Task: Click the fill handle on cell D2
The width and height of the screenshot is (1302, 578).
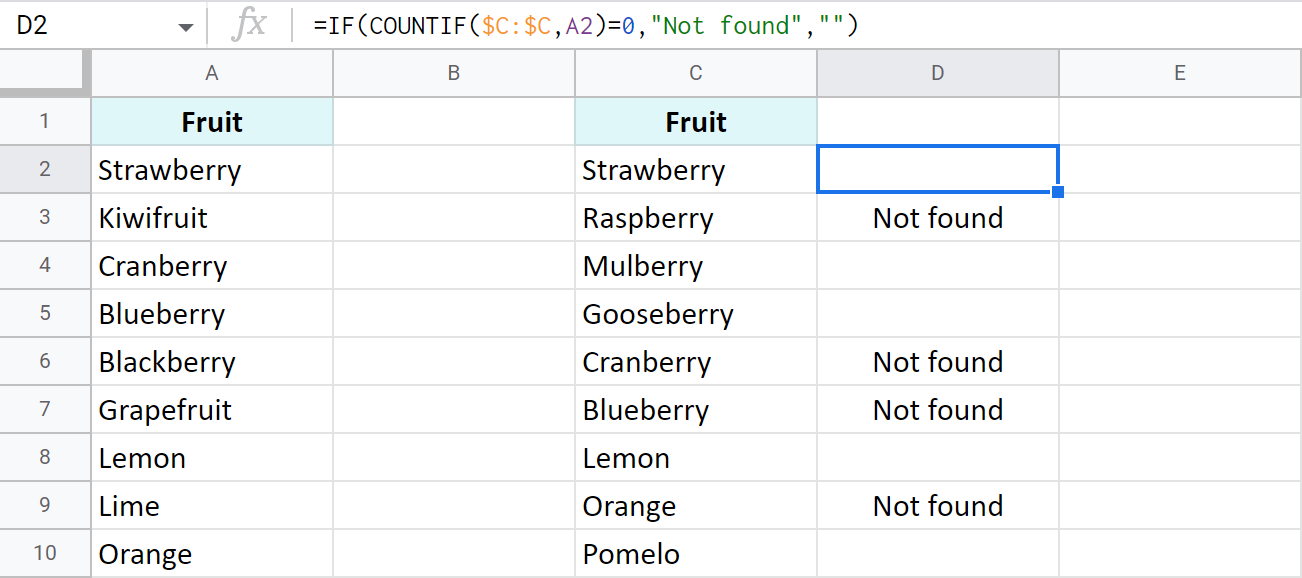Action: pos(1058,192)
